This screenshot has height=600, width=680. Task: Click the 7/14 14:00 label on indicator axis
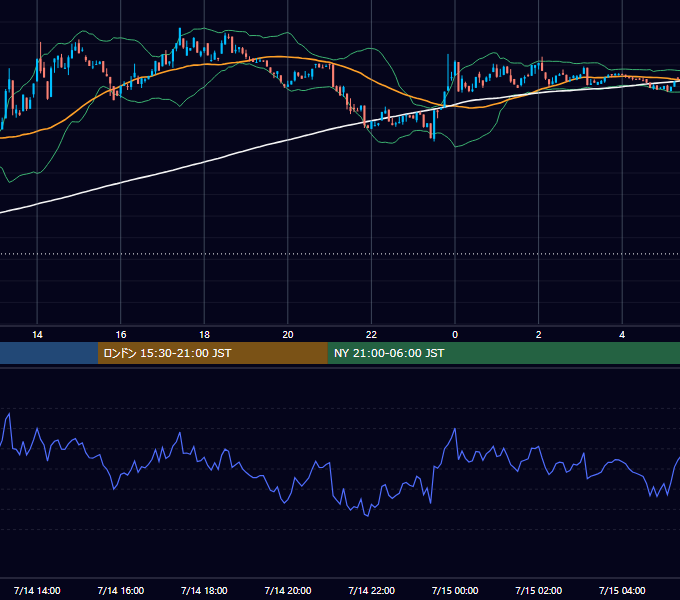(37, 590)
